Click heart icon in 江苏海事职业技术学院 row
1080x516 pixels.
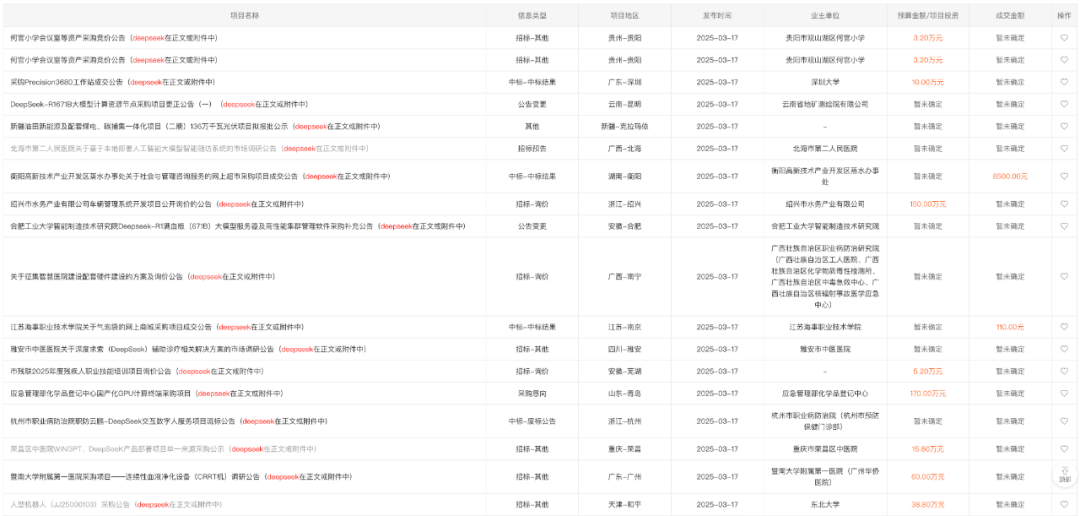(1063, 327)
